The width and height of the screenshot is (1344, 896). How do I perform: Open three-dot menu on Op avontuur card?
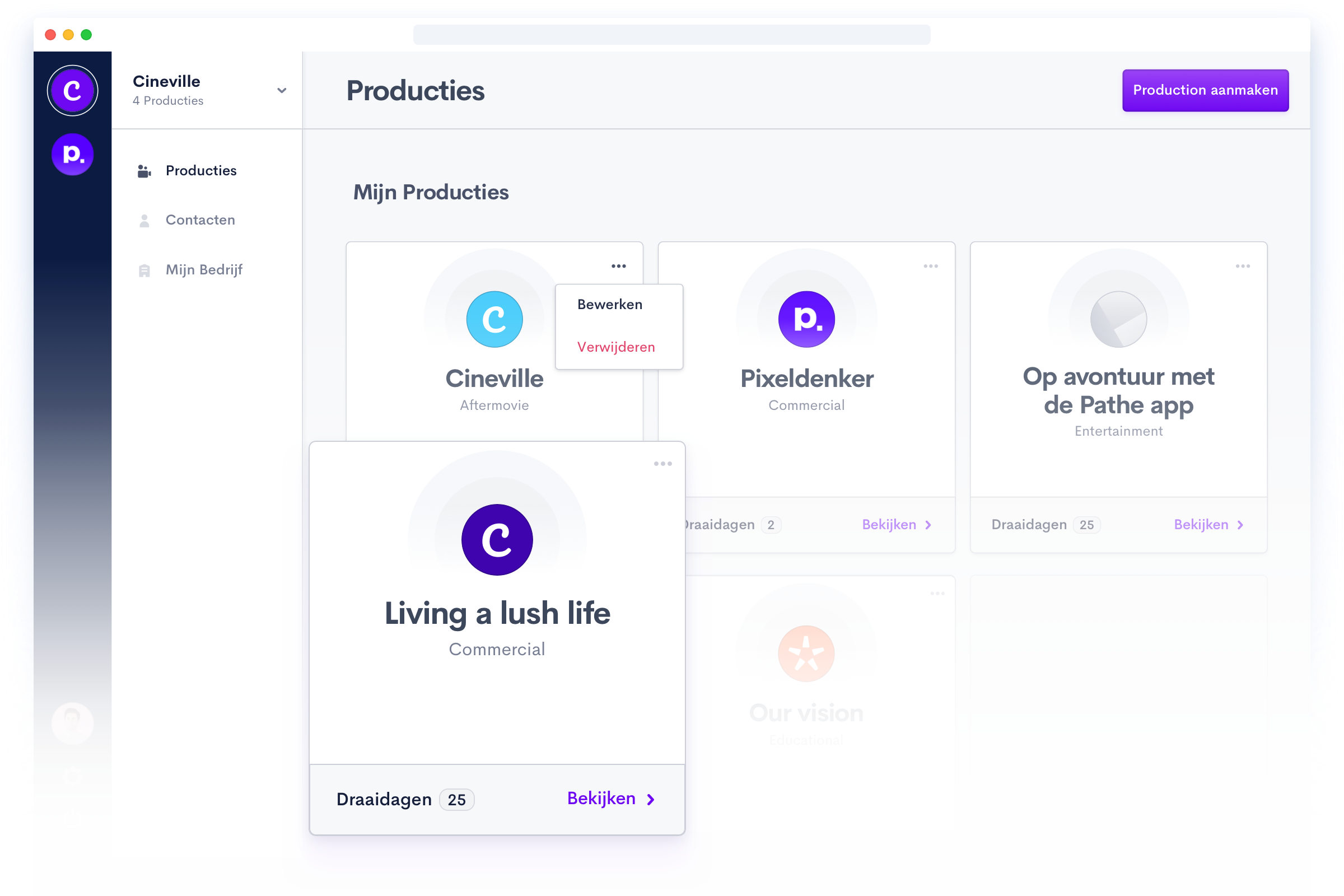coord(1243,267)
